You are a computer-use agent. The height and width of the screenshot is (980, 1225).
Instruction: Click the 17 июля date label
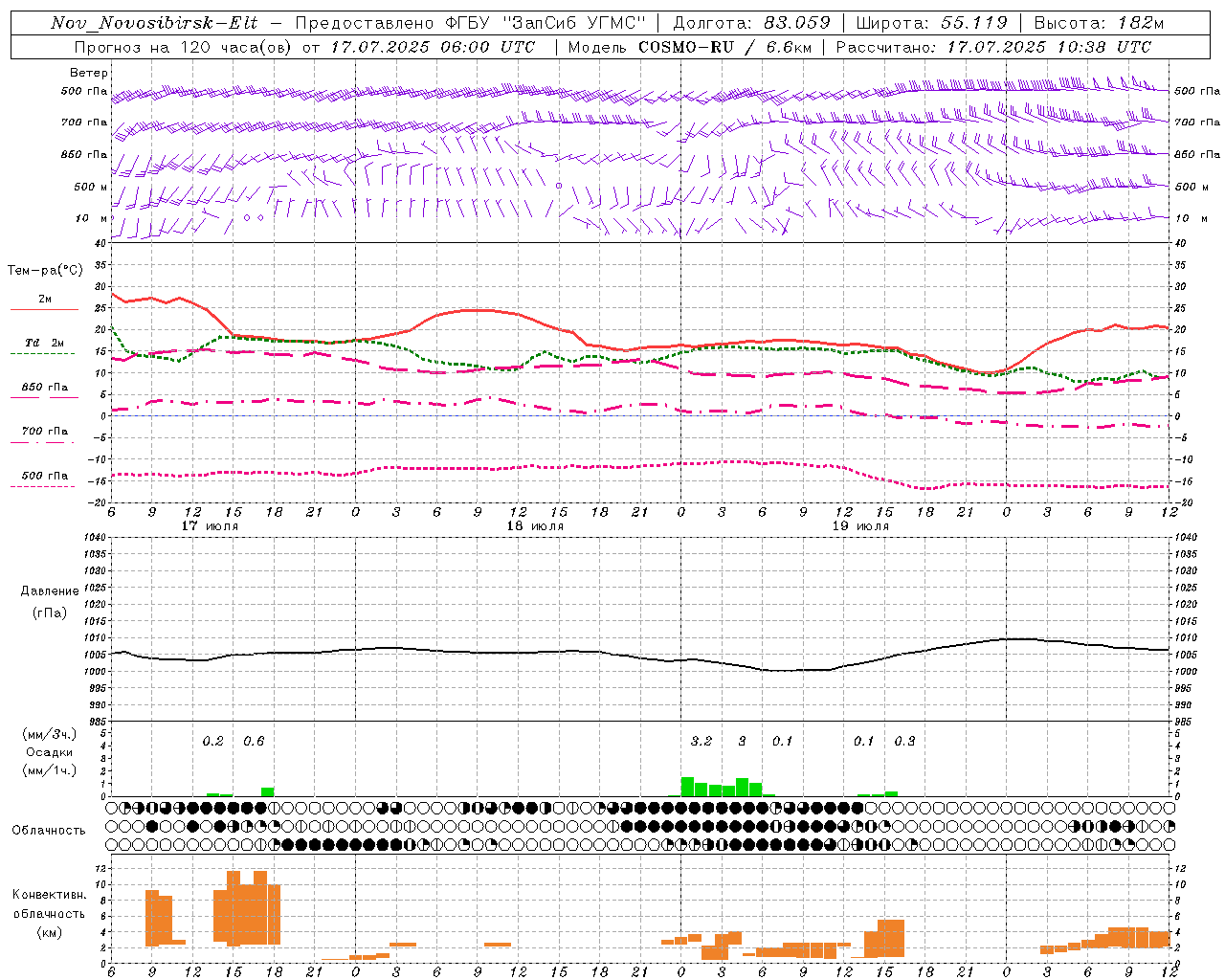coord(210,526)
